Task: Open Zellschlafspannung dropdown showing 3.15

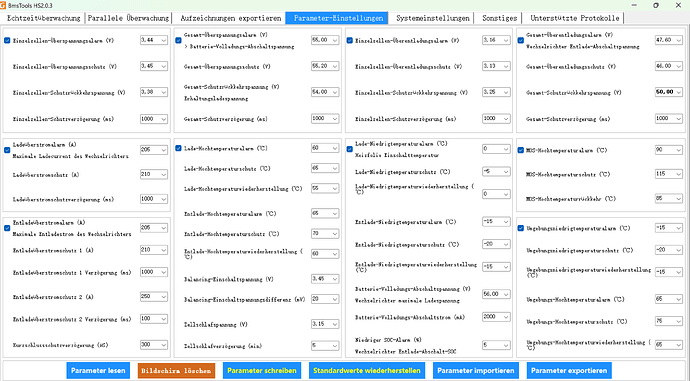Action: coord(325,324)
